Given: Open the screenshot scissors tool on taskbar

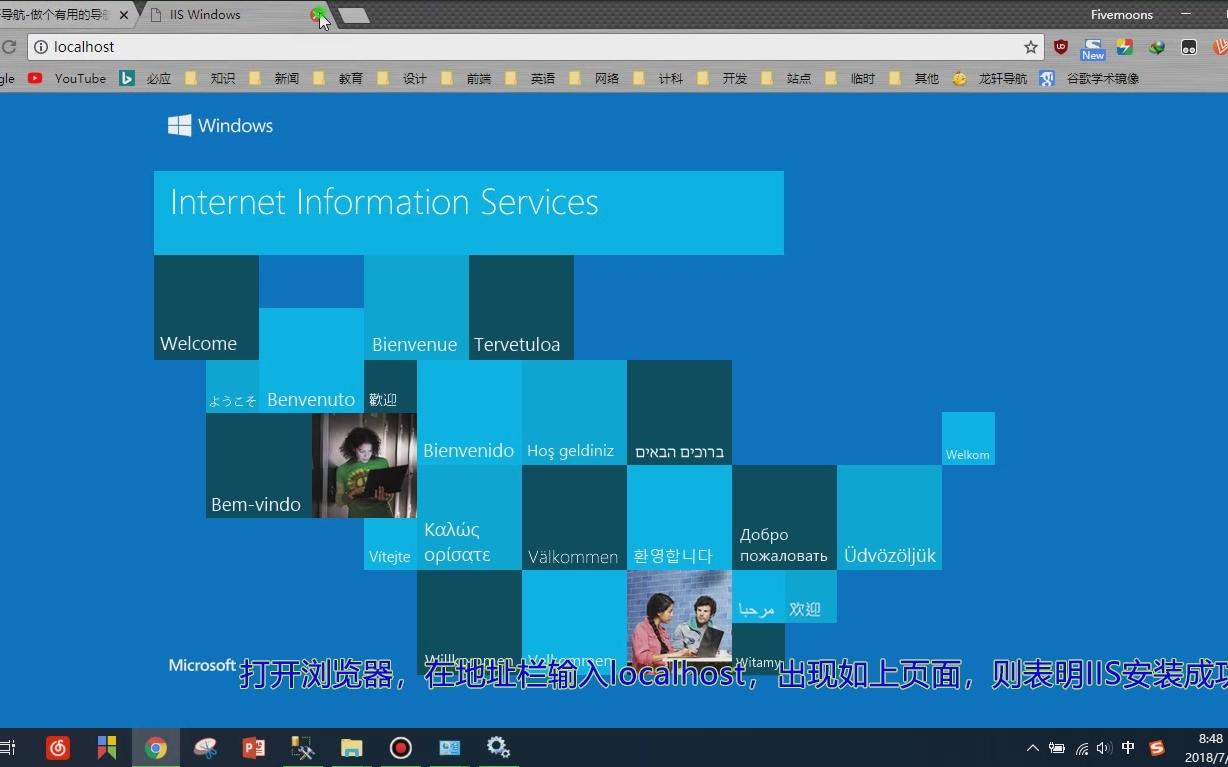Looking at the screenshot, I should pos(205,747).
